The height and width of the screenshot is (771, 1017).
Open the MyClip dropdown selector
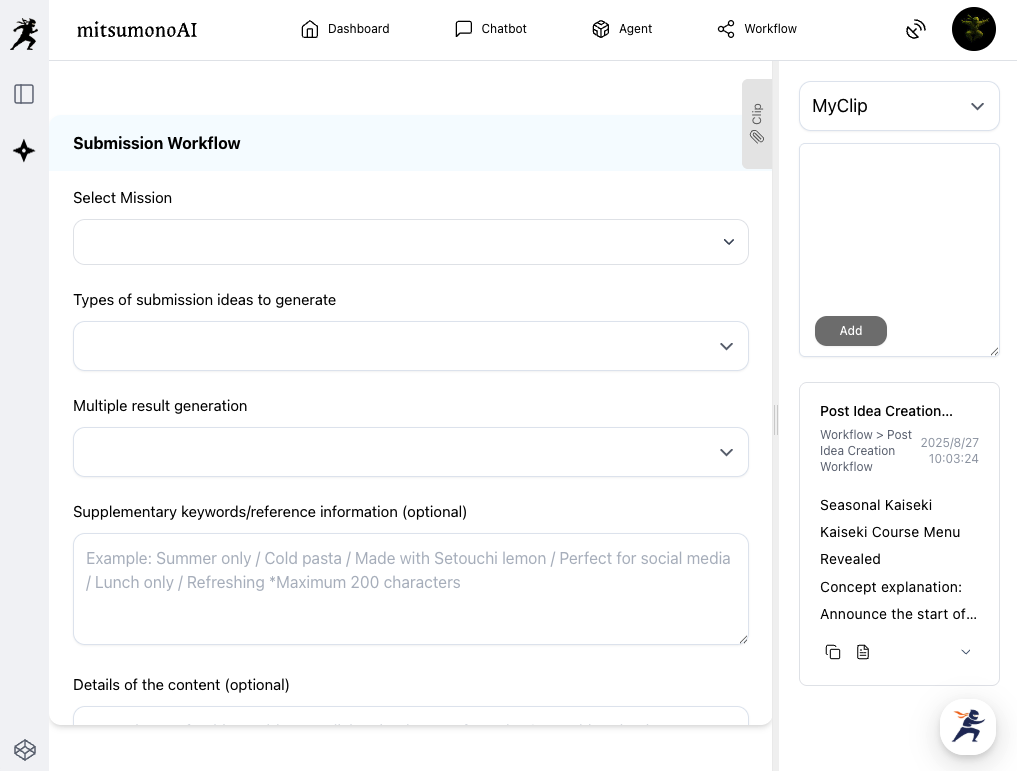898,106
